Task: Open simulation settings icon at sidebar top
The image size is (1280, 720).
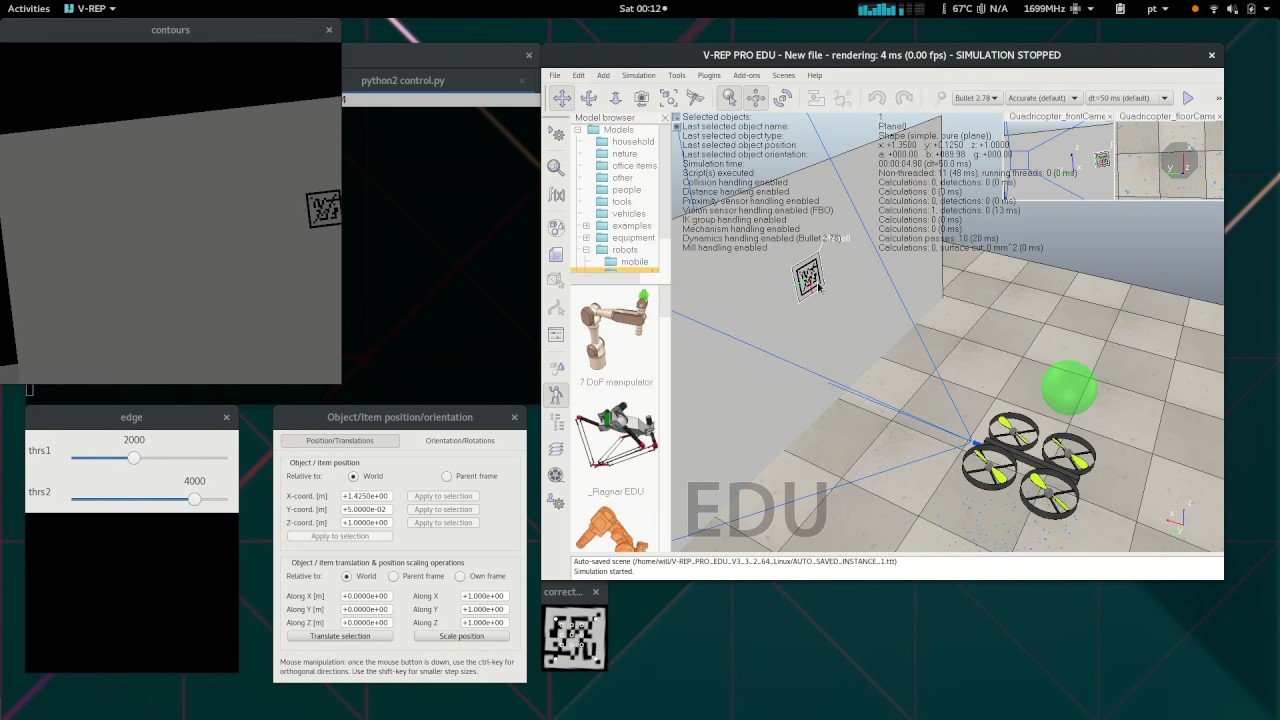Action: point(556,132)
